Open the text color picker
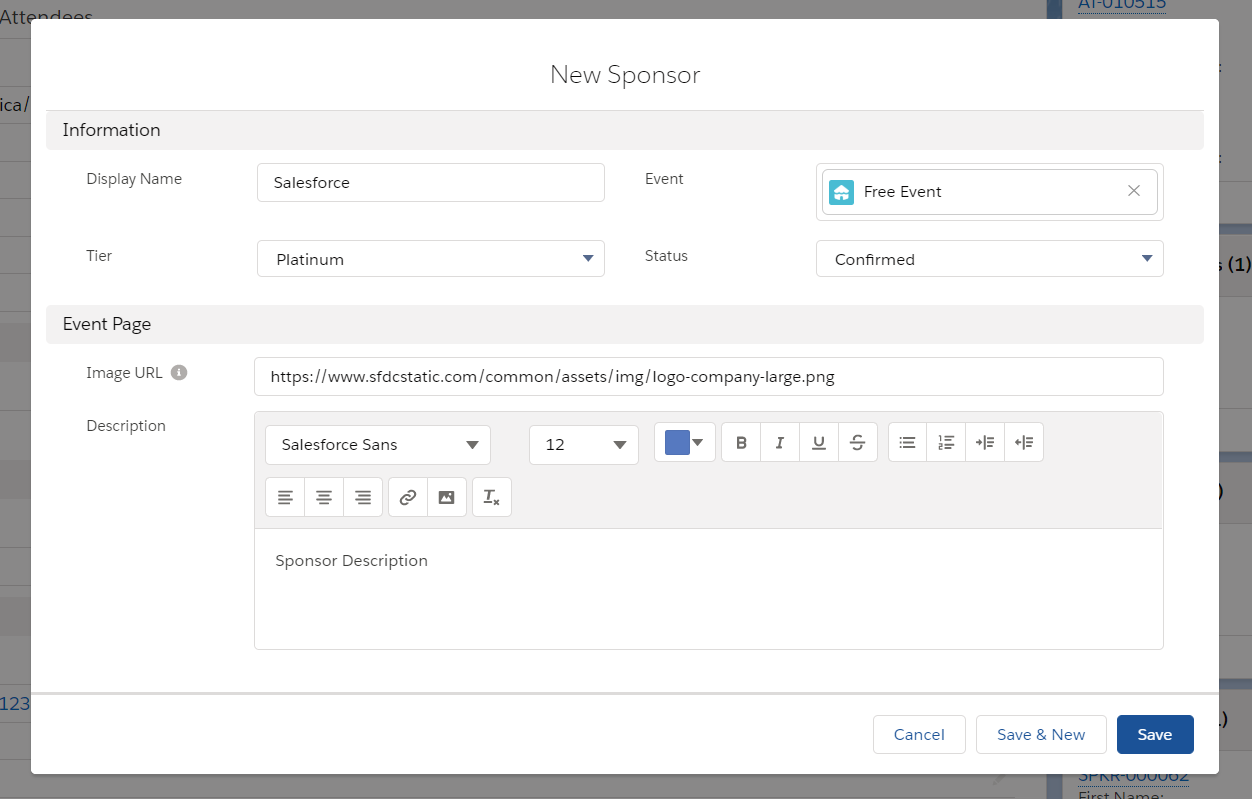Screen dimensions: 1252x799 click(x=685, y=443)
